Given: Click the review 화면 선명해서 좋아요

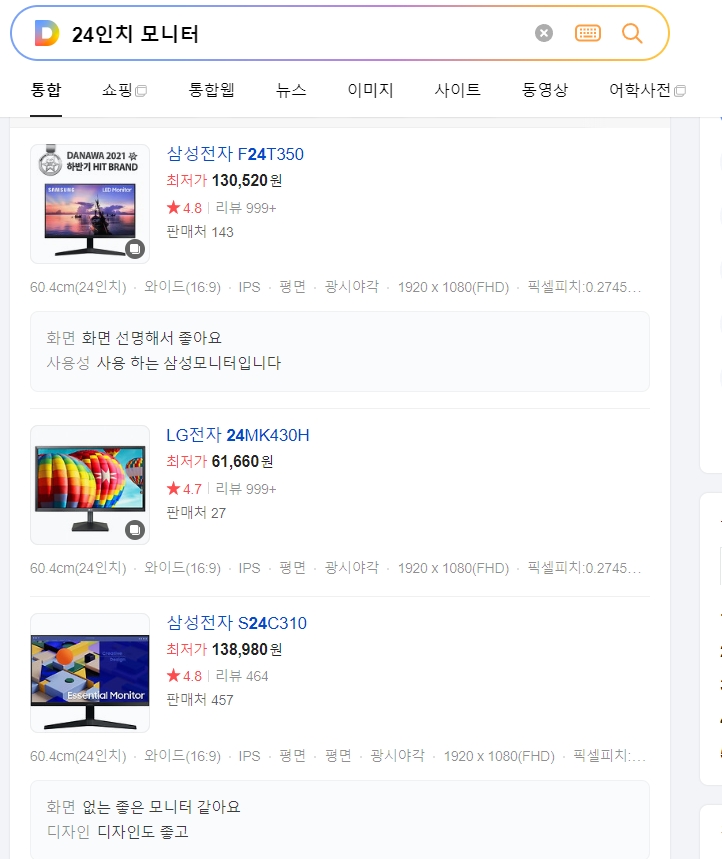Looking at the screenshot, I should point(152,338).
